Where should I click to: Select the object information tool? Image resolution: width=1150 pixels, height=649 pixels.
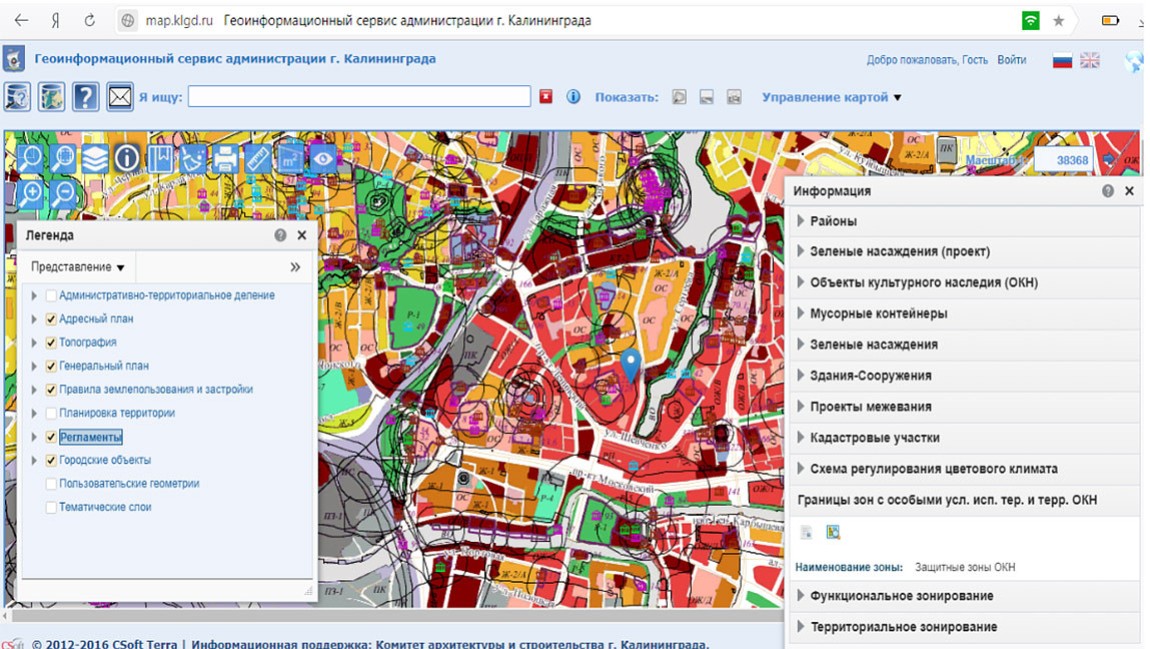pyautogui.click(x=127, y=158)
